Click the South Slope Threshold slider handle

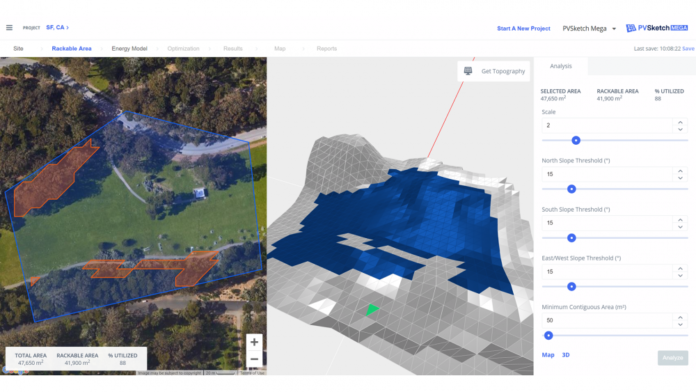[x=572, y=238]
